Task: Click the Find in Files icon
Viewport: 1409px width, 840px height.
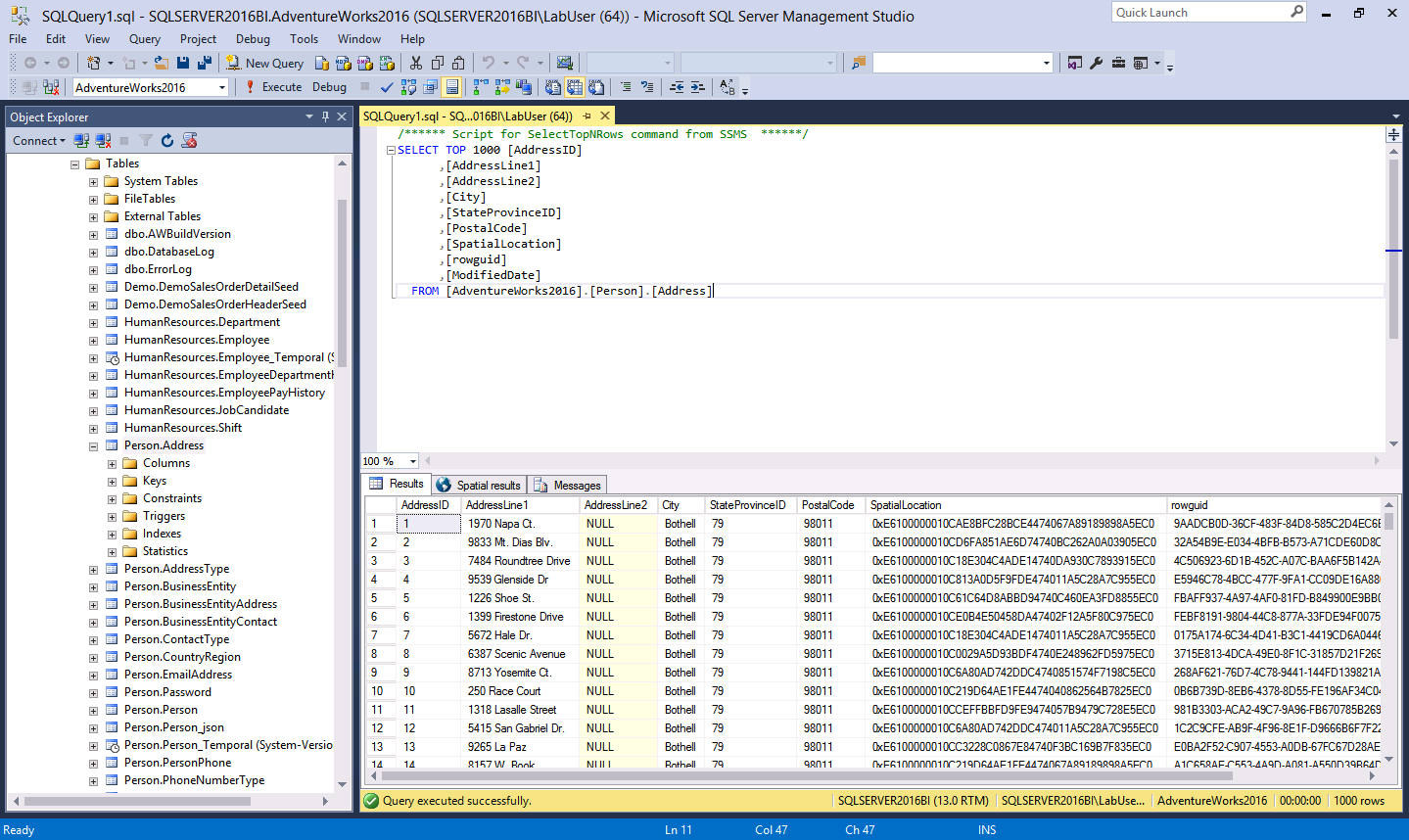Action: coord(859,63)
